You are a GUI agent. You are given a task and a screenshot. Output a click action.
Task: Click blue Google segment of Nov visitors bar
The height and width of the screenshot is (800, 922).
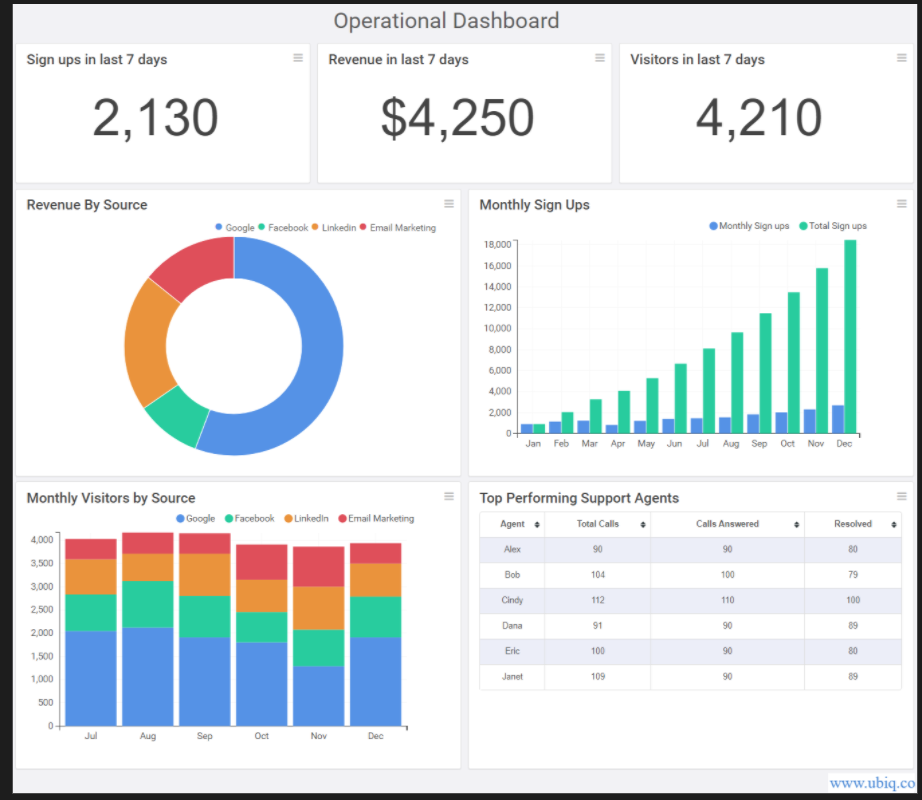click(x=318, y=696)
